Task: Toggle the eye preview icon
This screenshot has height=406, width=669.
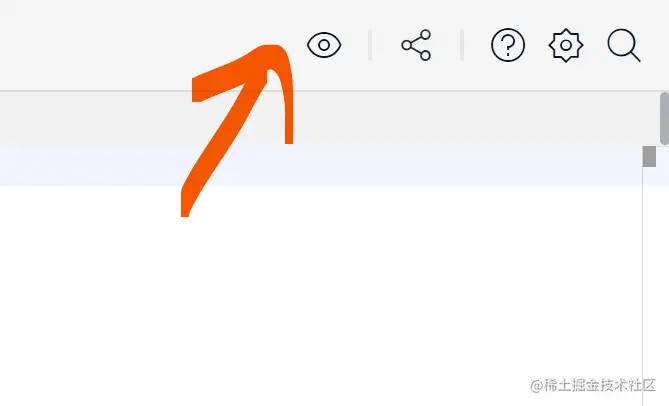Action: click(324, 45)
